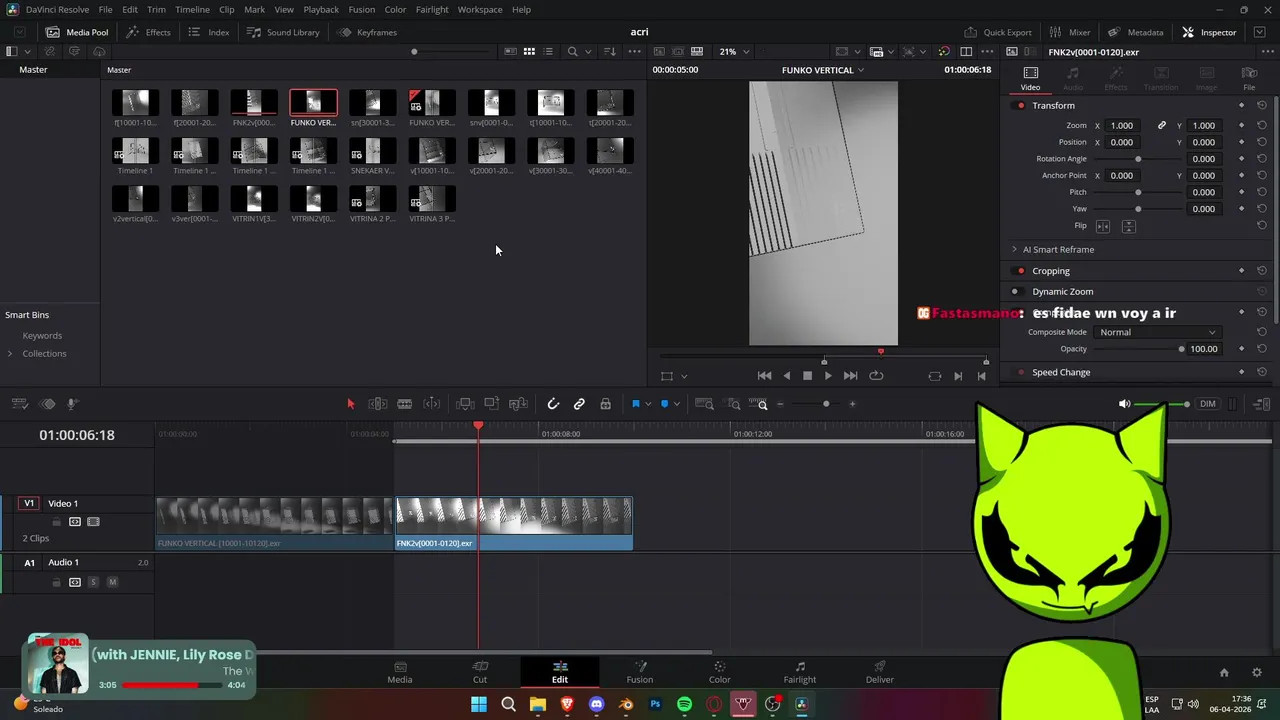Click the Zoom X value field
This screenshot has width=1280, height=720.
[1121, 126]
